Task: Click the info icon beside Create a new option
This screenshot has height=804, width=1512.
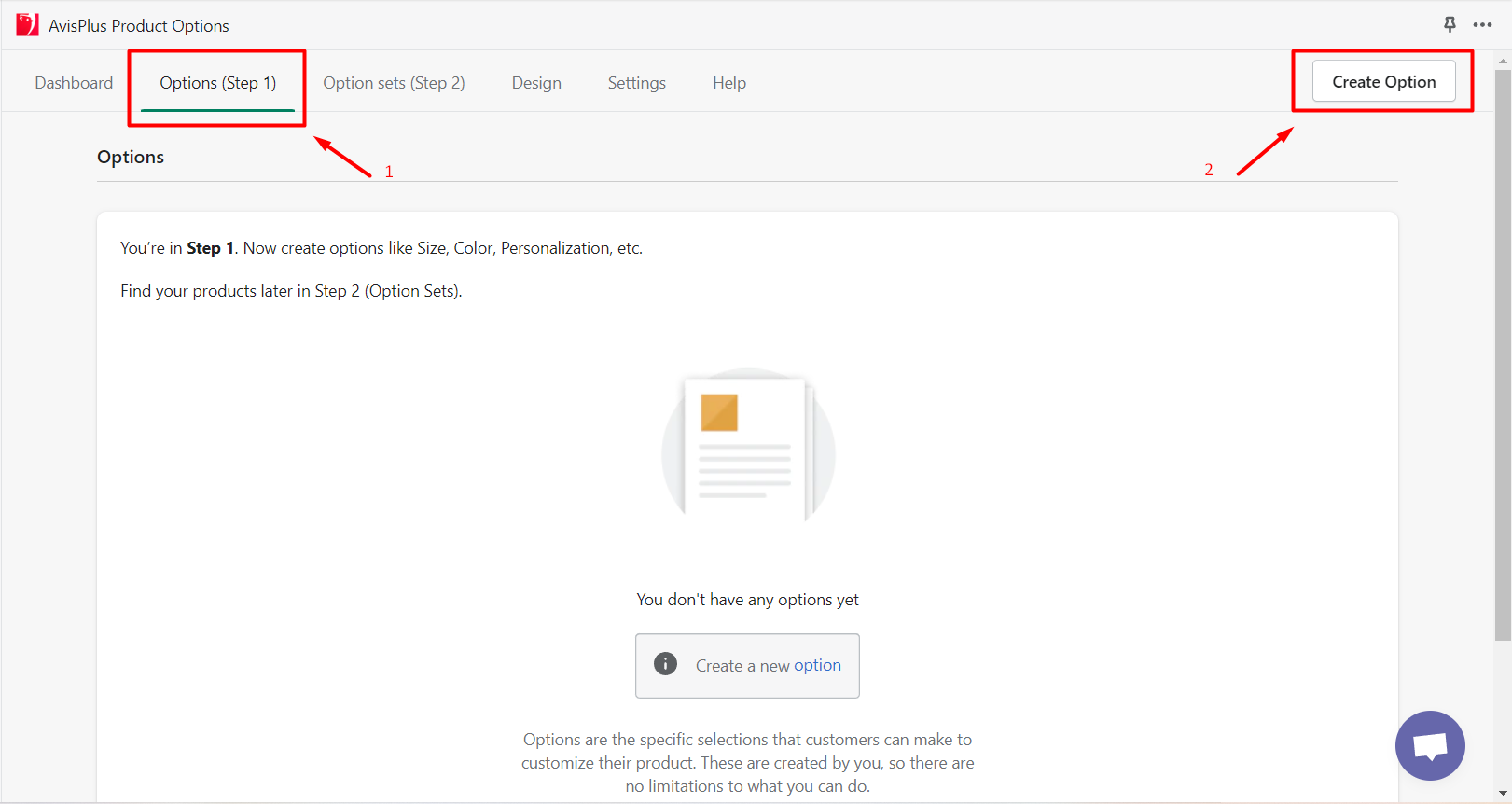Action: coord(665,664)
